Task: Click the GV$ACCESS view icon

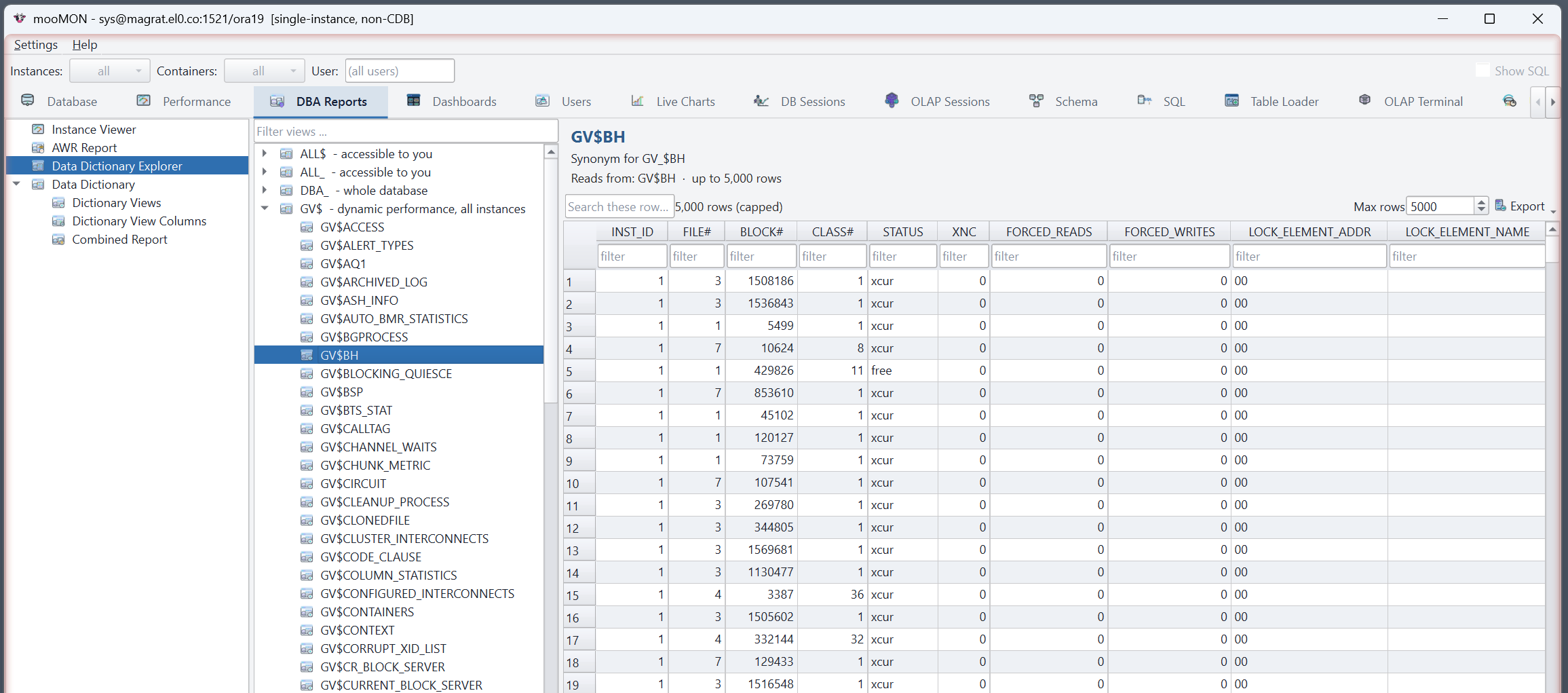Action: [x=307, y=227]
